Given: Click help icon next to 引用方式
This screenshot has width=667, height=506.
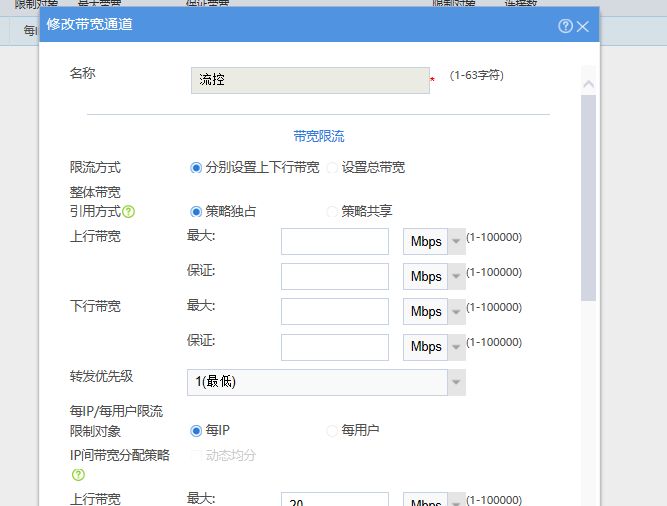Looking at the screenshot, I should [x=128, y=211].
